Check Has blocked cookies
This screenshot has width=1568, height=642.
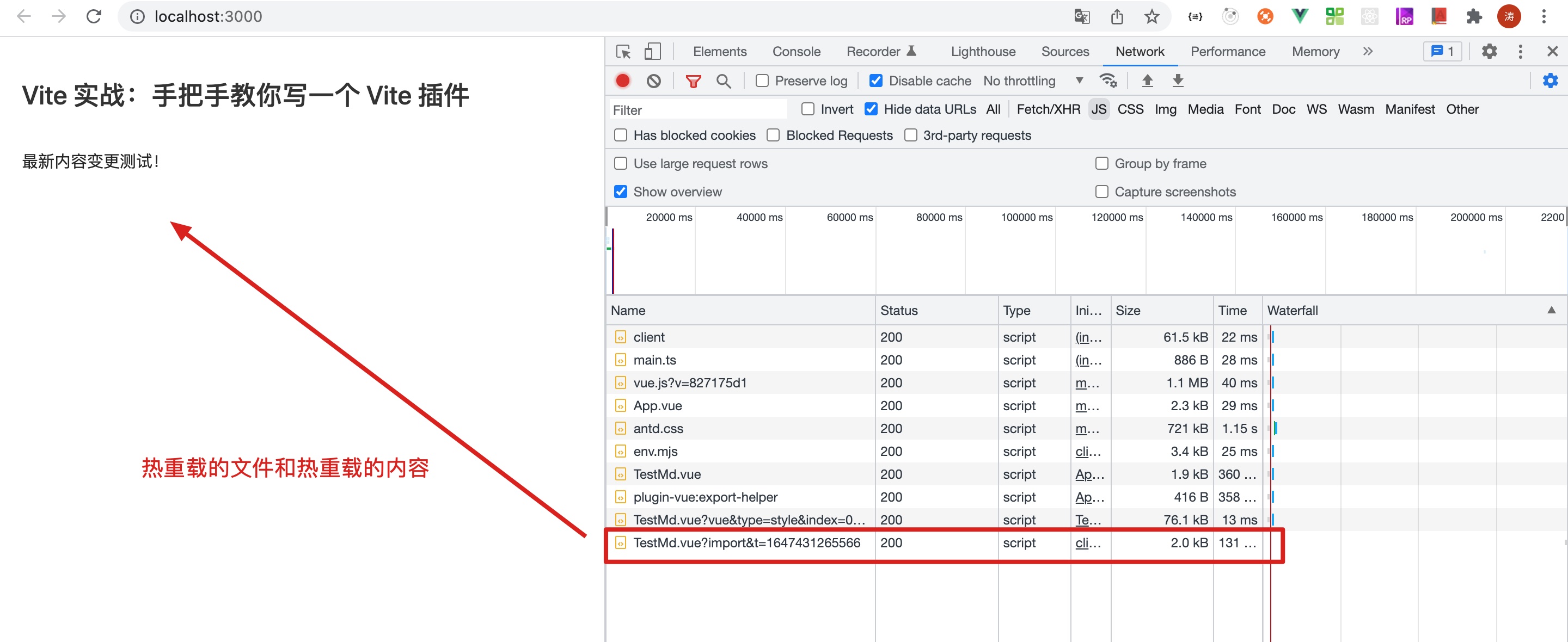pos(620,135)
